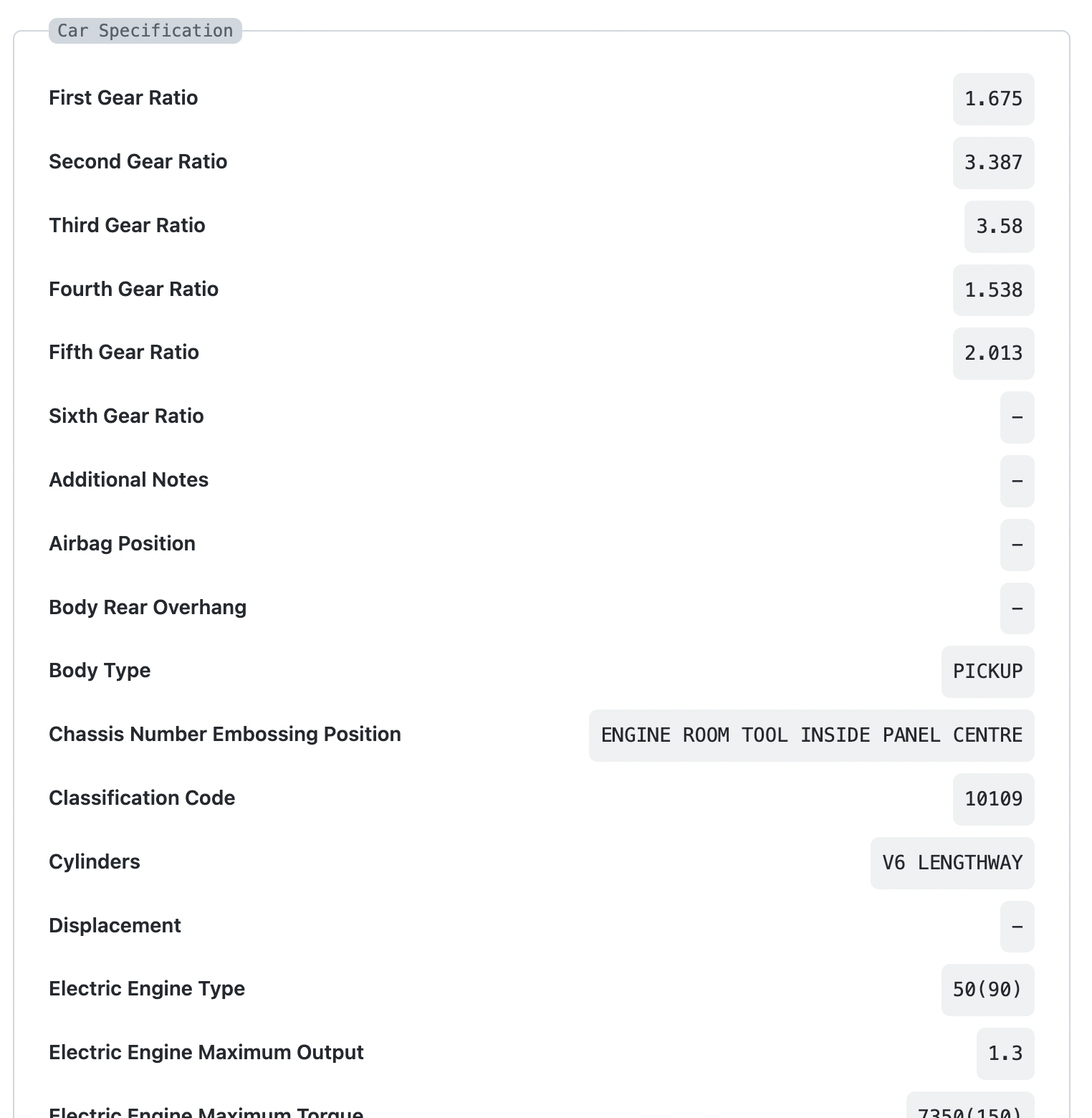Select the First Gear Ratio value 1.675
Screen dimensions: 1092x1118
(x=993, y=99)
